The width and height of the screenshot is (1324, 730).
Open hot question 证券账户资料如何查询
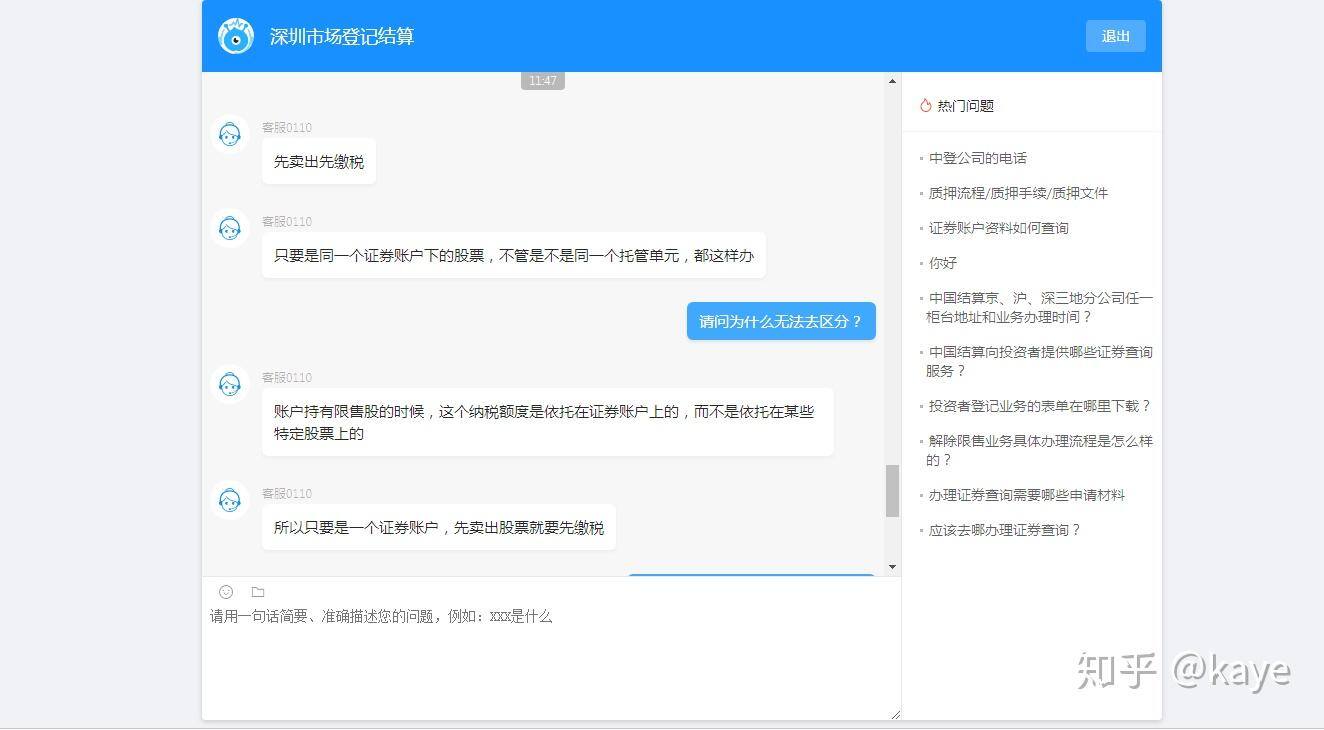998,228
